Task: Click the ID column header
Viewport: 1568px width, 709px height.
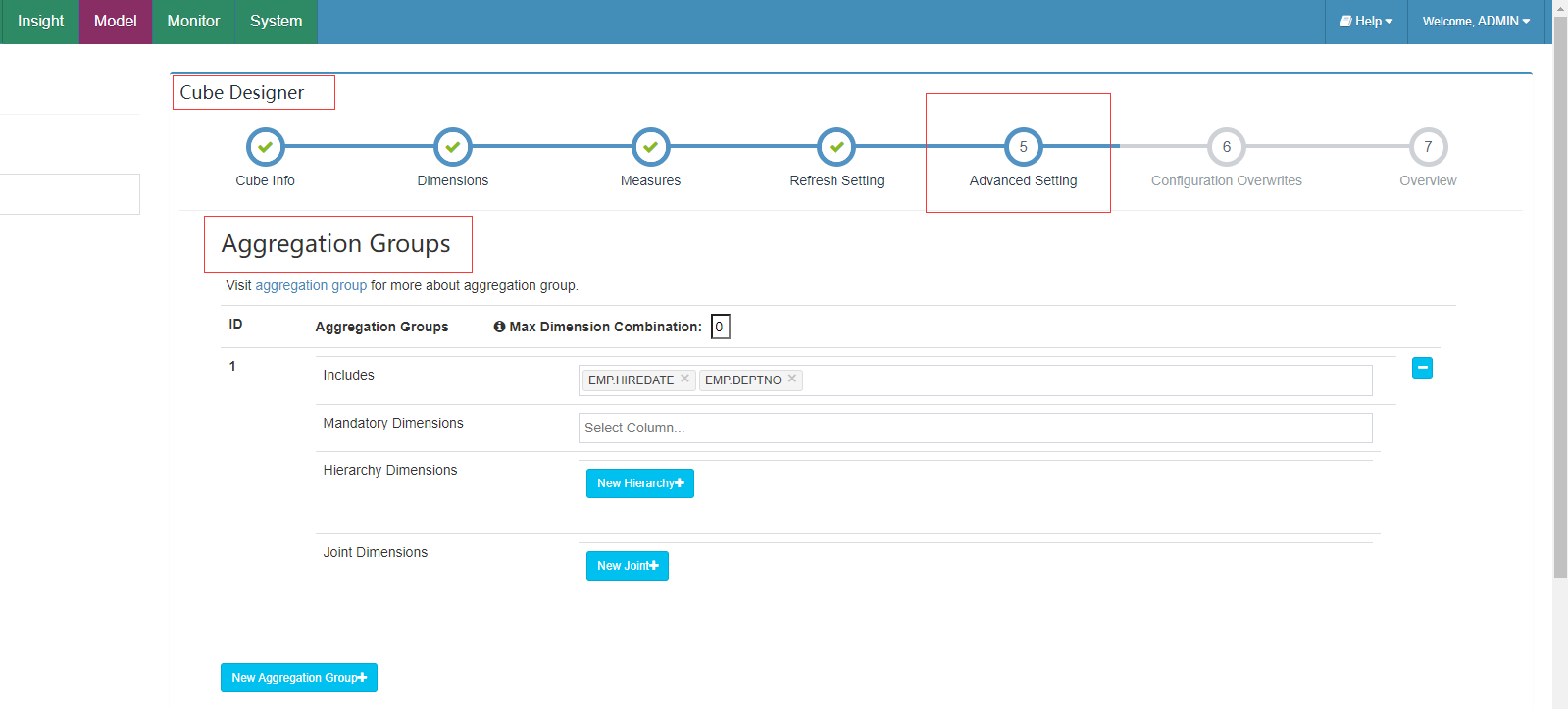Action: tap(235, 324)
